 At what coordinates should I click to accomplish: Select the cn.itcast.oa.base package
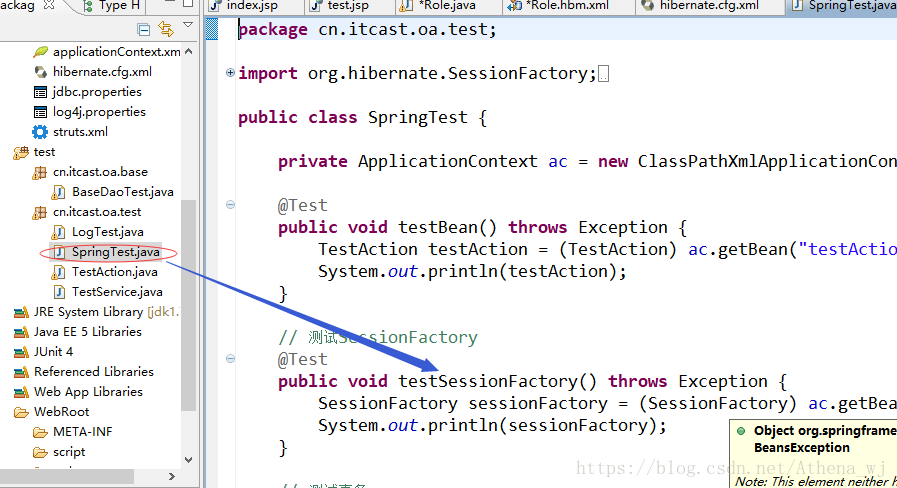coord(90,172)
